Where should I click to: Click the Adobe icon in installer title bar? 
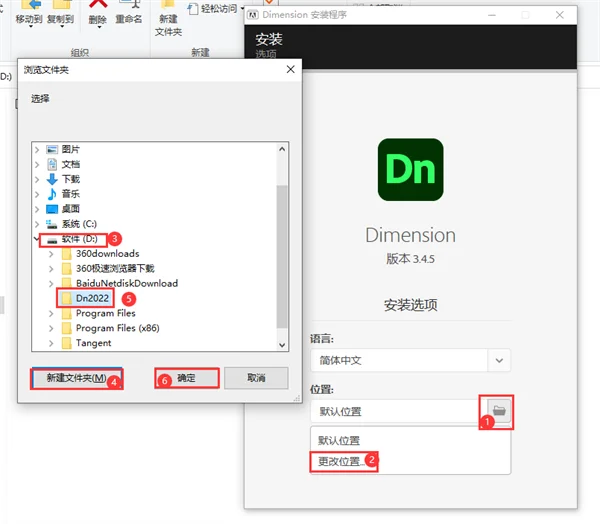click(x=253, y=15)
